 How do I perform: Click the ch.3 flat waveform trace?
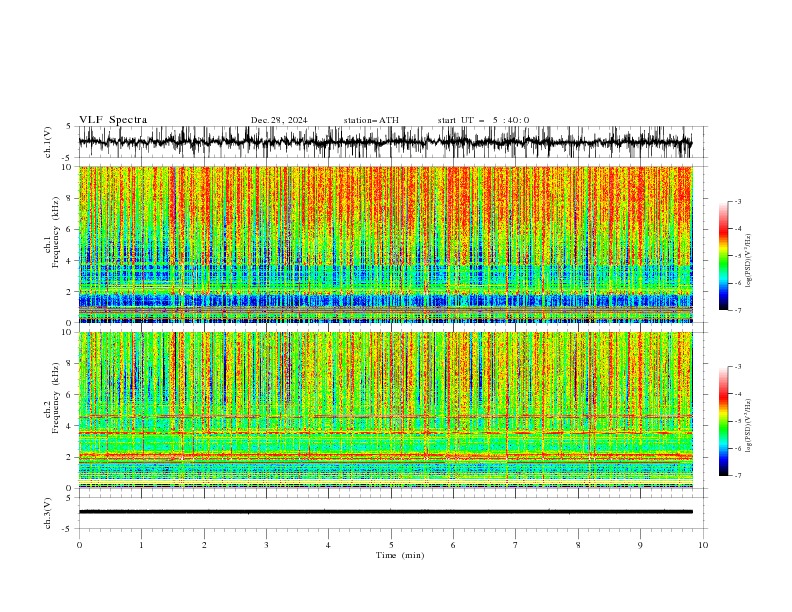(x=385, y=512)
